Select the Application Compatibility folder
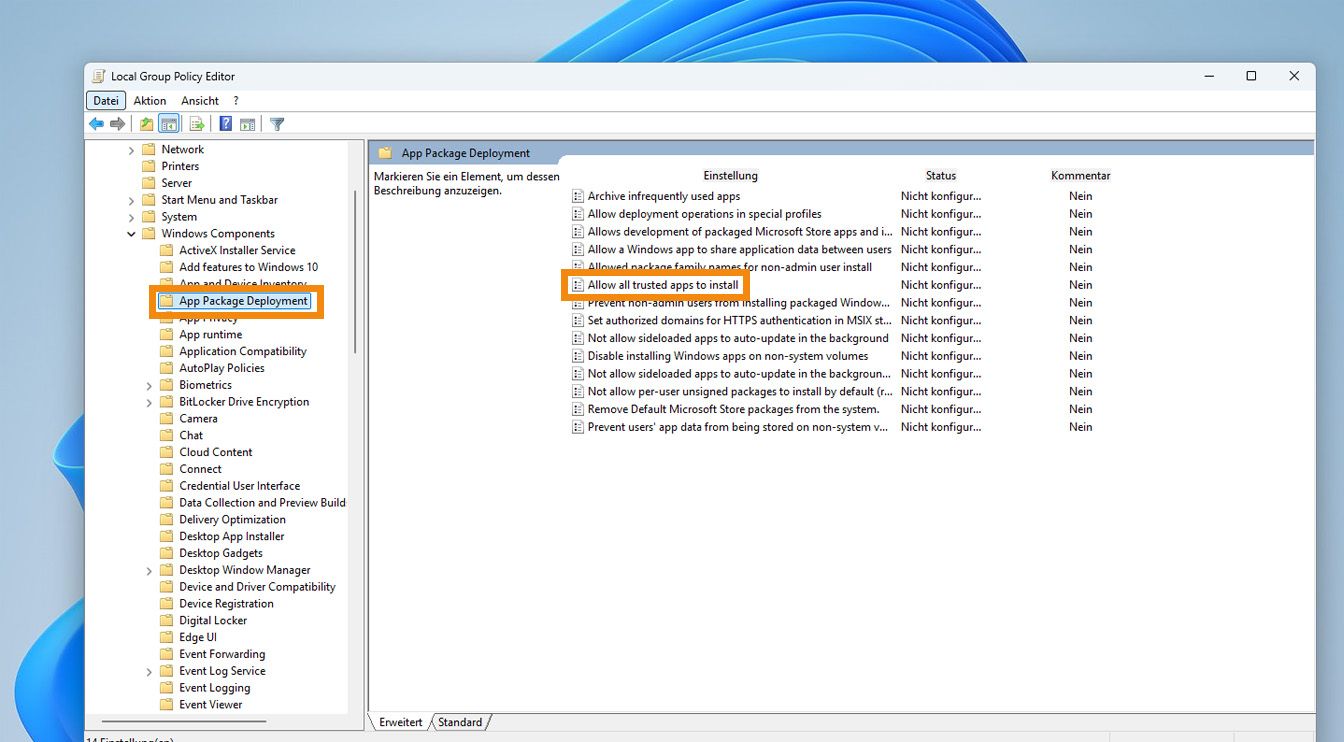This screenshot has height=742, width=1344. (243, 351)
